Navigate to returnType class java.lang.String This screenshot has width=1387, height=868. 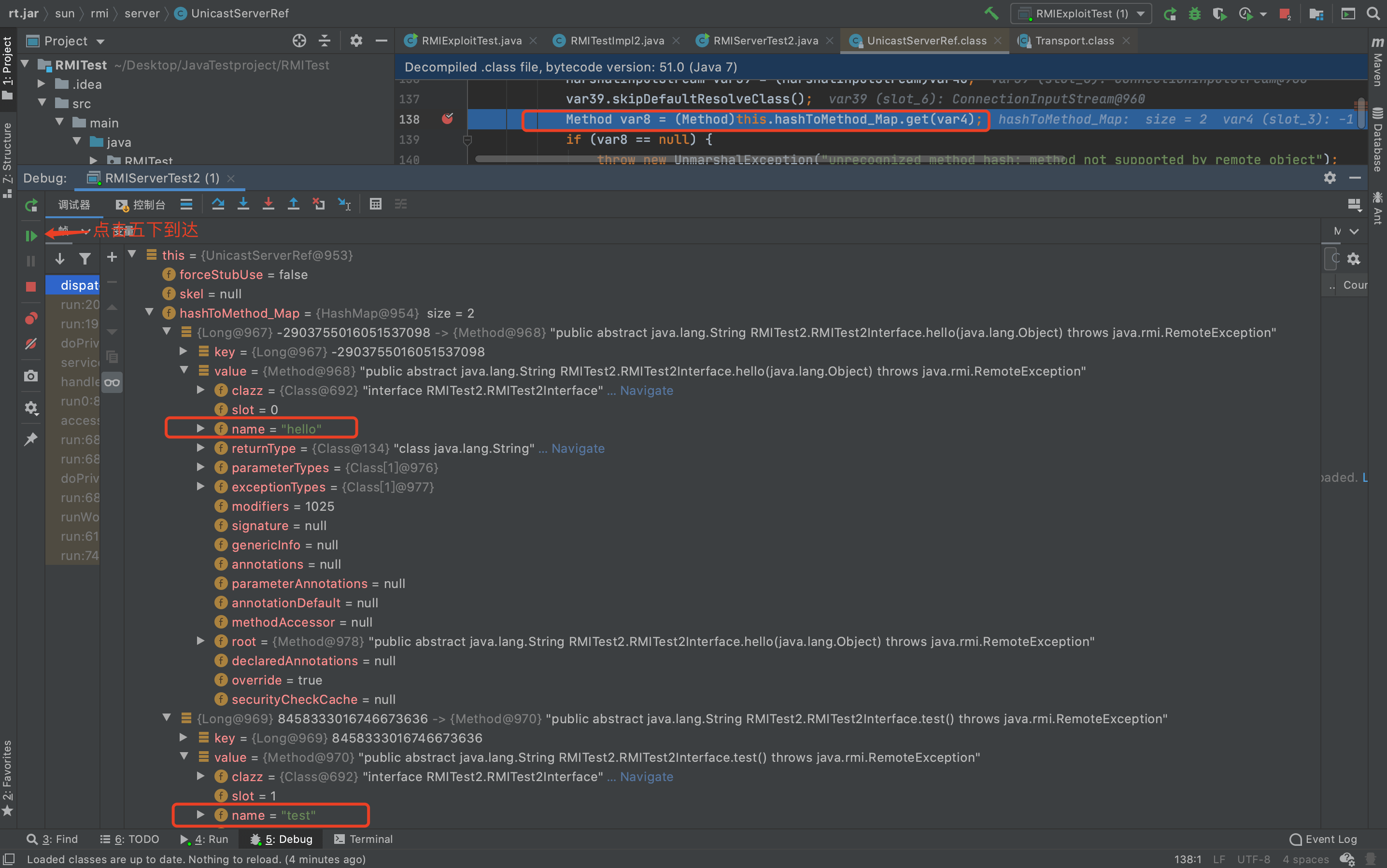point(578,448)
